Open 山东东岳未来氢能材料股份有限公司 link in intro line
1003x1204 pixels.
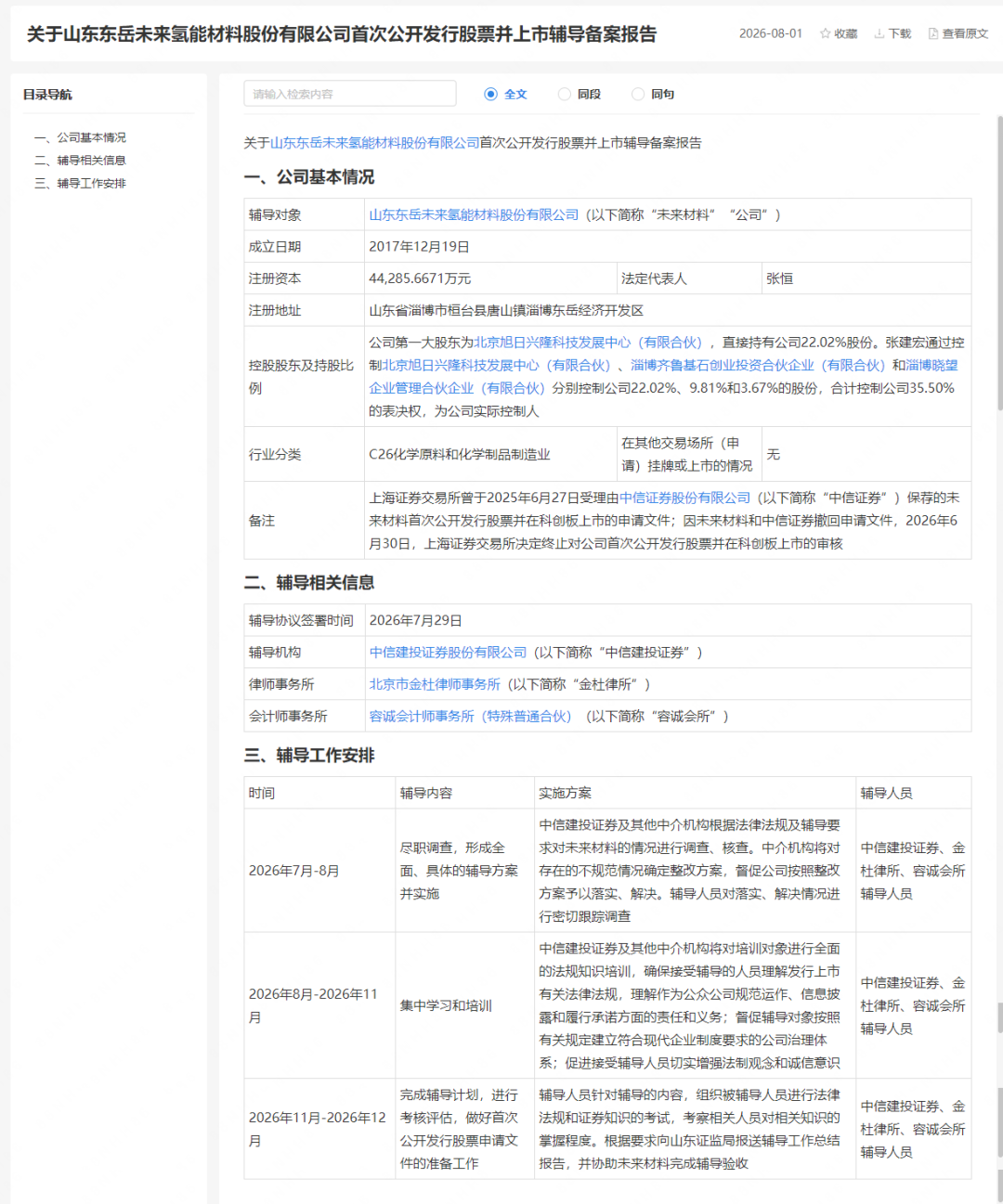coord(374,143)
